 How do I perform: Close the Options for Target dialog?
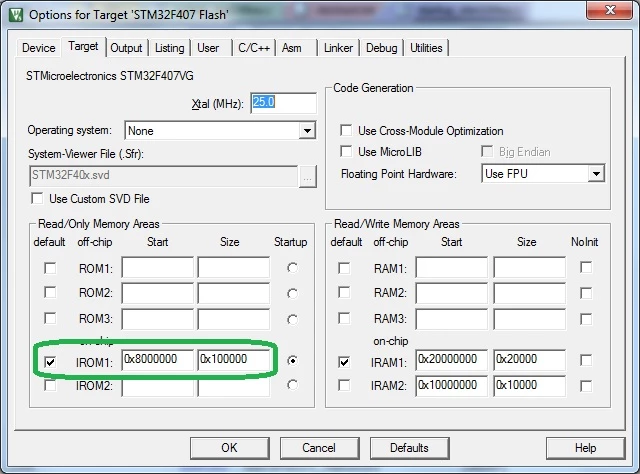610,10
